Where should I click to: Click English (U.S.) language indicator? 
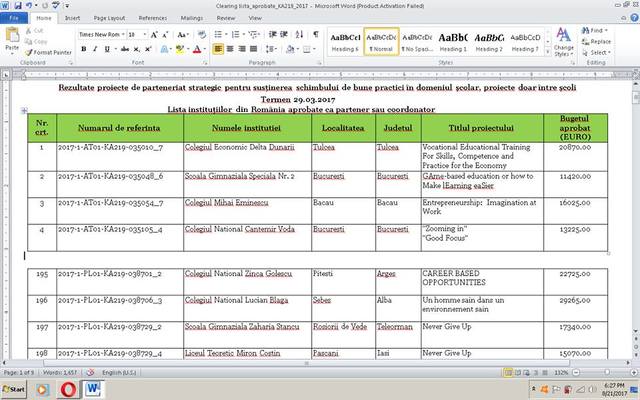click(x=119, y=372)
